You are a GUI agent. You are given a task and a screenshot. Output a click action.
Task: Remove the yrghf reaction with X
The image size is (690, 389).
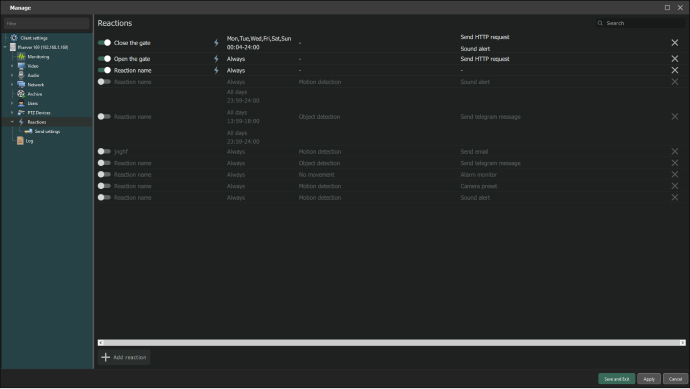(675, 151)
